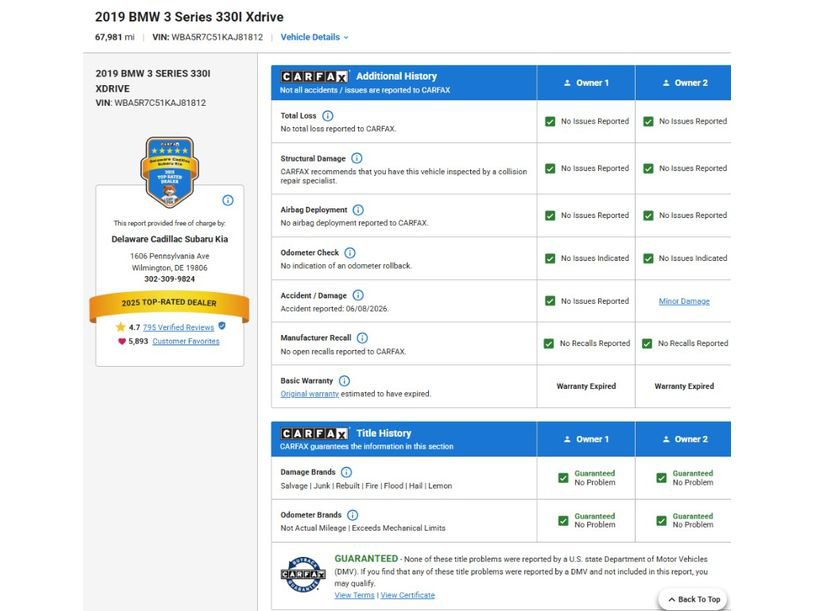The height and width of the screenshot is (611, 815).
Task: Select the Owner 1 column header in Title History
Action: point(586,439)
